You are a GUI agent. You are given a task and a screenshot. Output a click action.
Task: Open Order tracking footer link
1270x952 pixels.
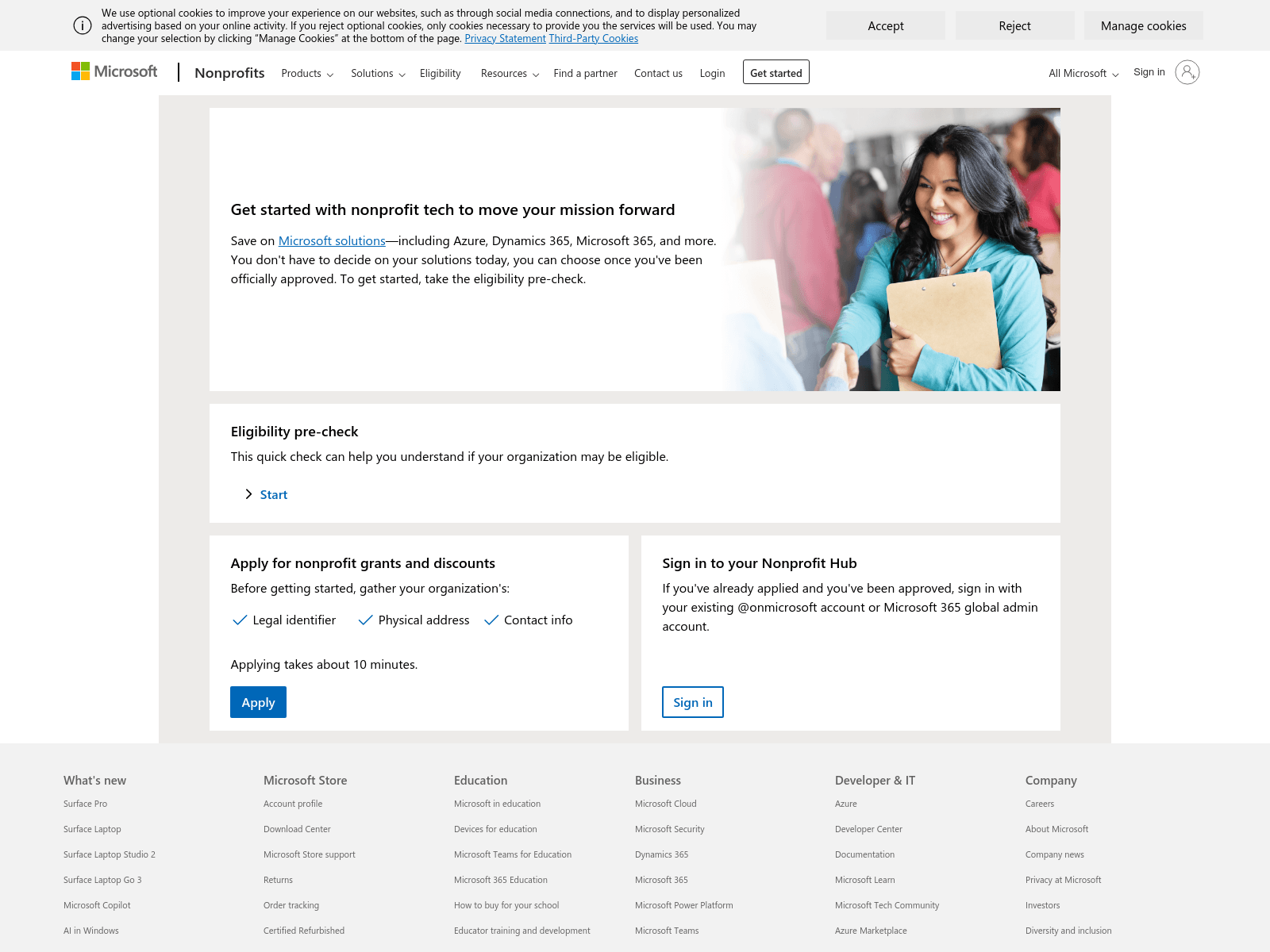[x=291, y=905]
